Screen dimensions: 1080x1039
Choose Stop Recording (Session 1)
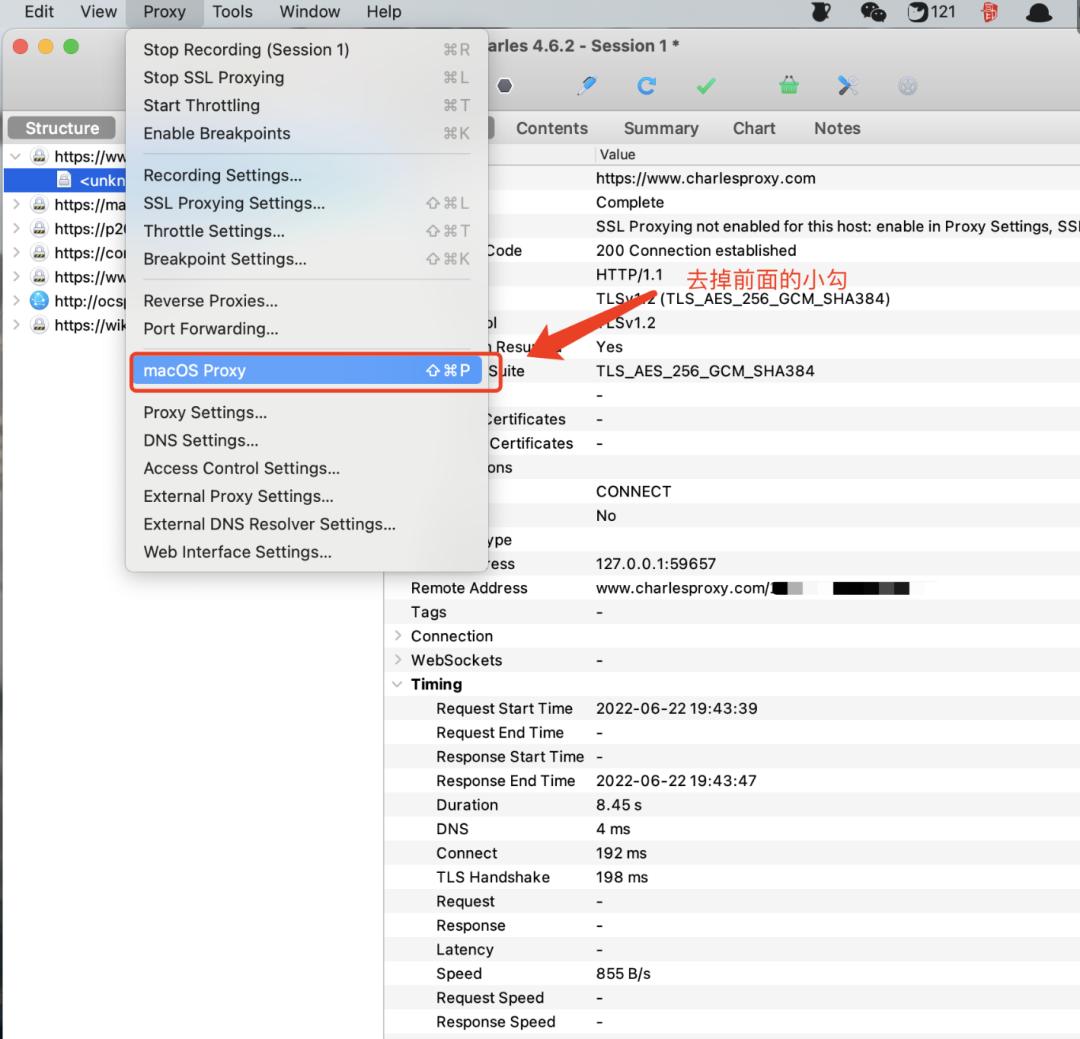click(x=307, y=50)
